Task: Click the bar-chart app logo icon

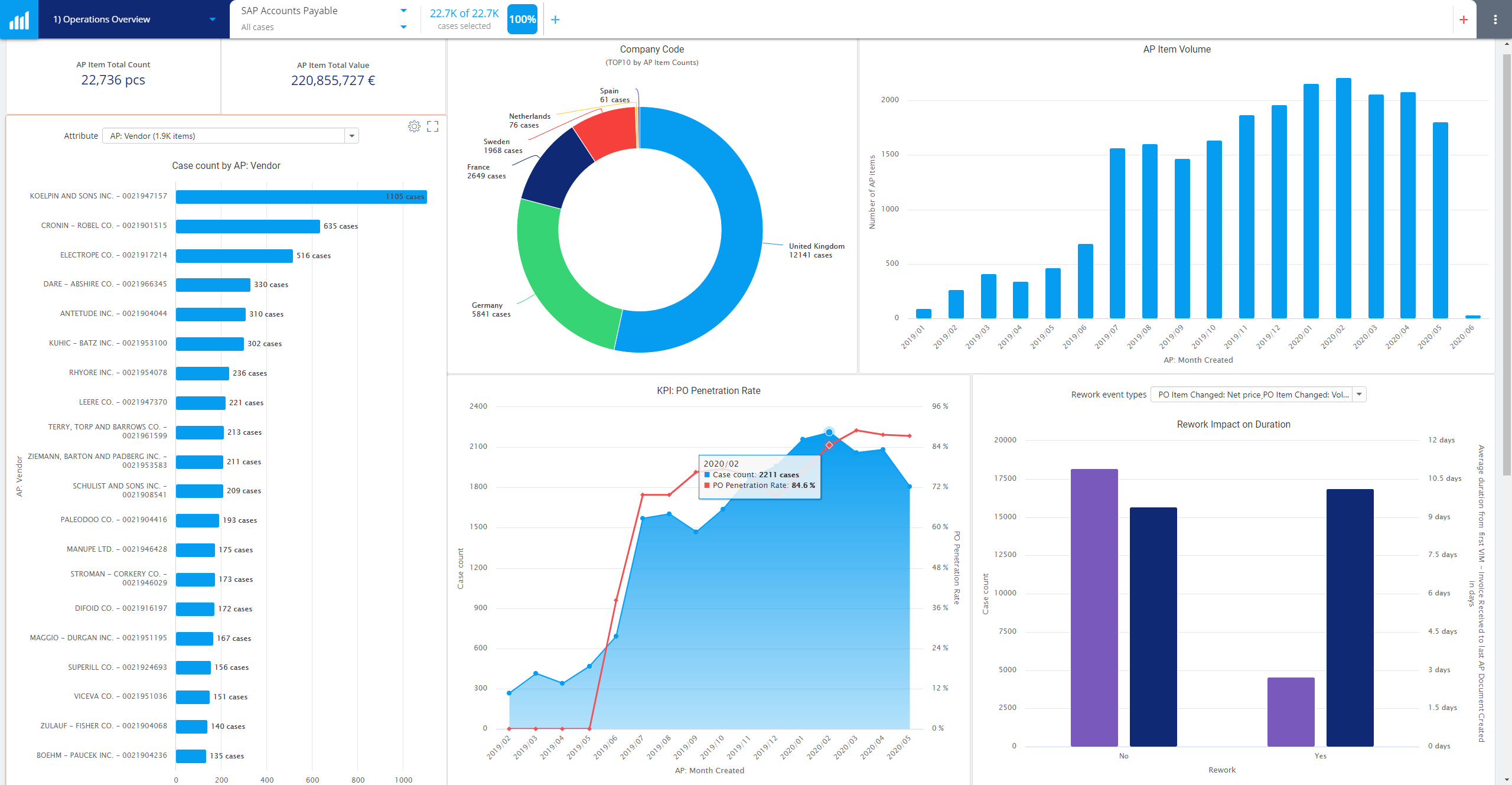Action: click(x=18, y=19)
